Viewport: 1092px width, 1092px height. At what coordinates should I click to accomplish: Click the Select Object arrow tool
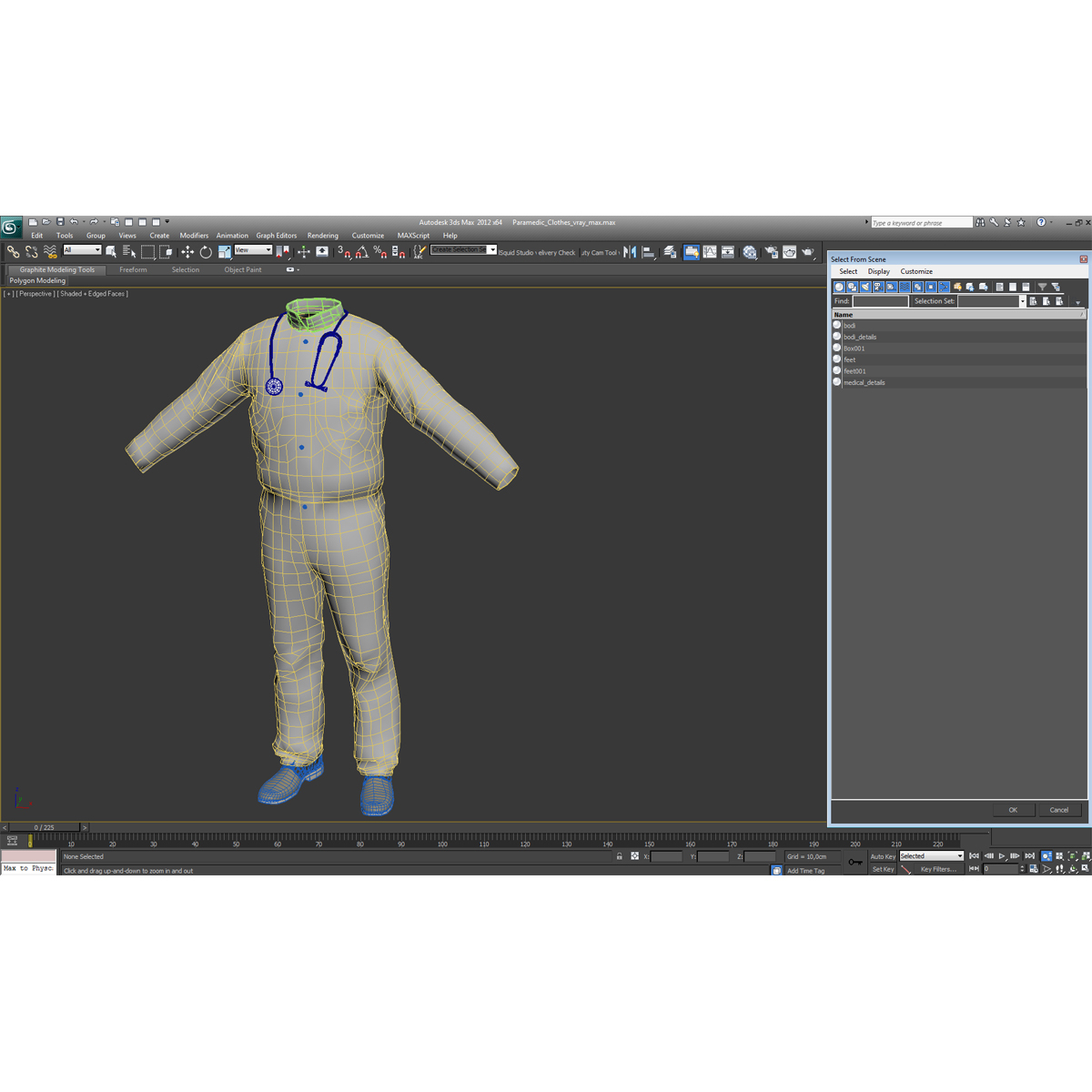pyautogui.click(x=113, y=252)
